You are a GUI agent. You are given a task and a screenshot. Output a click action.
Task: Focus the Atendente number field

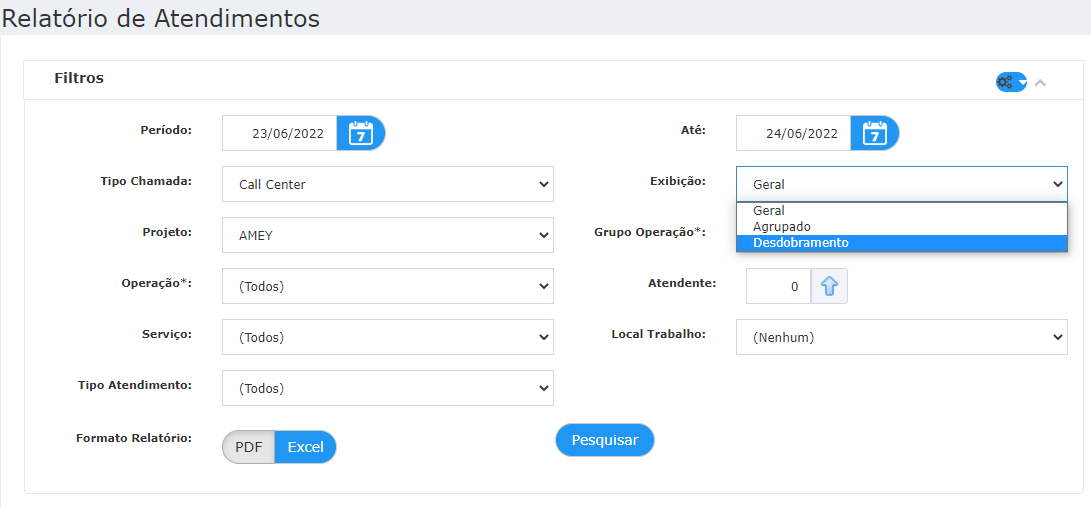click(x=779, y=286)
